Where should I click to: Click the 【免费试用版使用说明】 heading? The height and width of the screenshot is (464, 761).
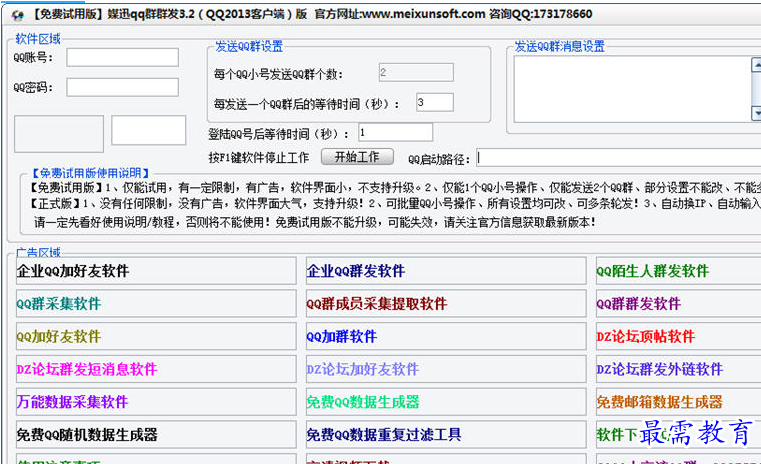point(90,173)
